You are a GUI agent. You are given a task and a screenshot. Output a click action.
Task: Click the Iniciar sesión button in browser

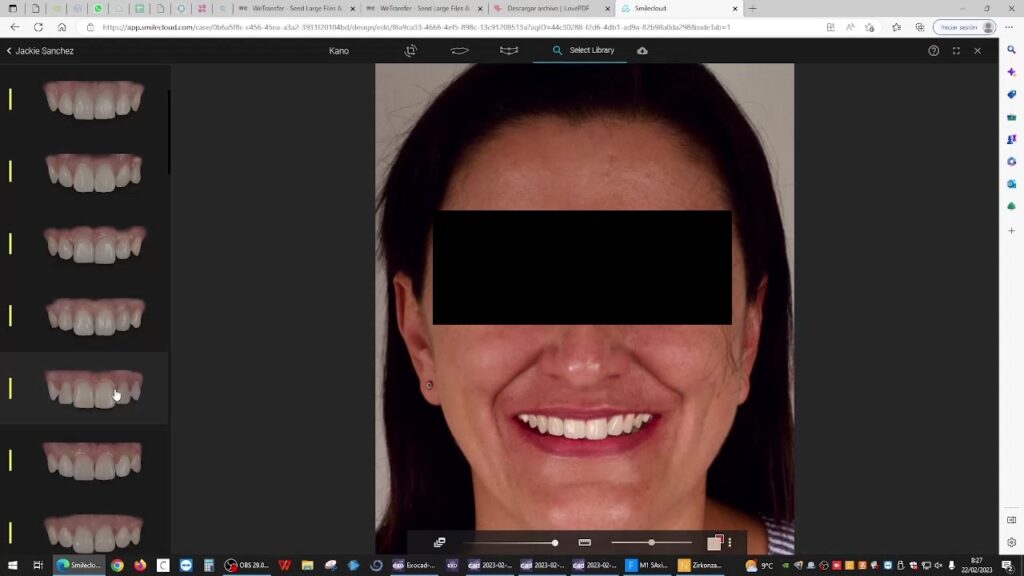point(966,27)
